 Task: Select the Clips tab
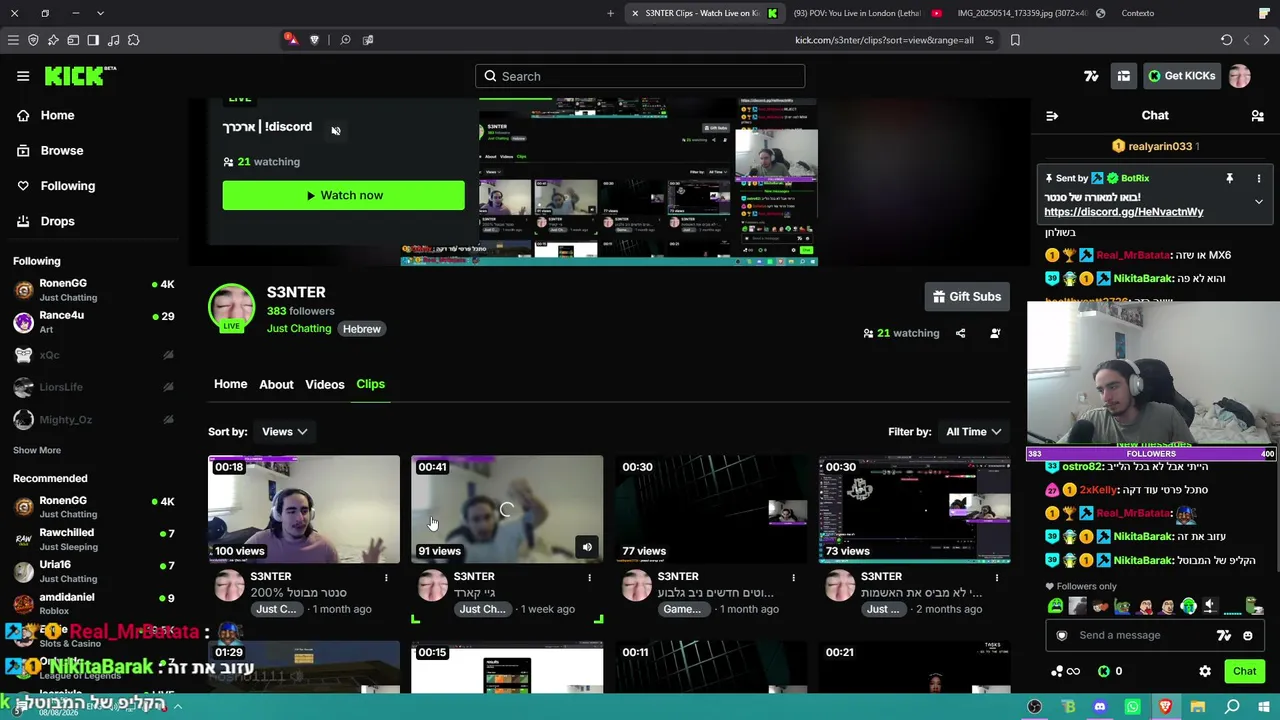[x=370, y=384]
